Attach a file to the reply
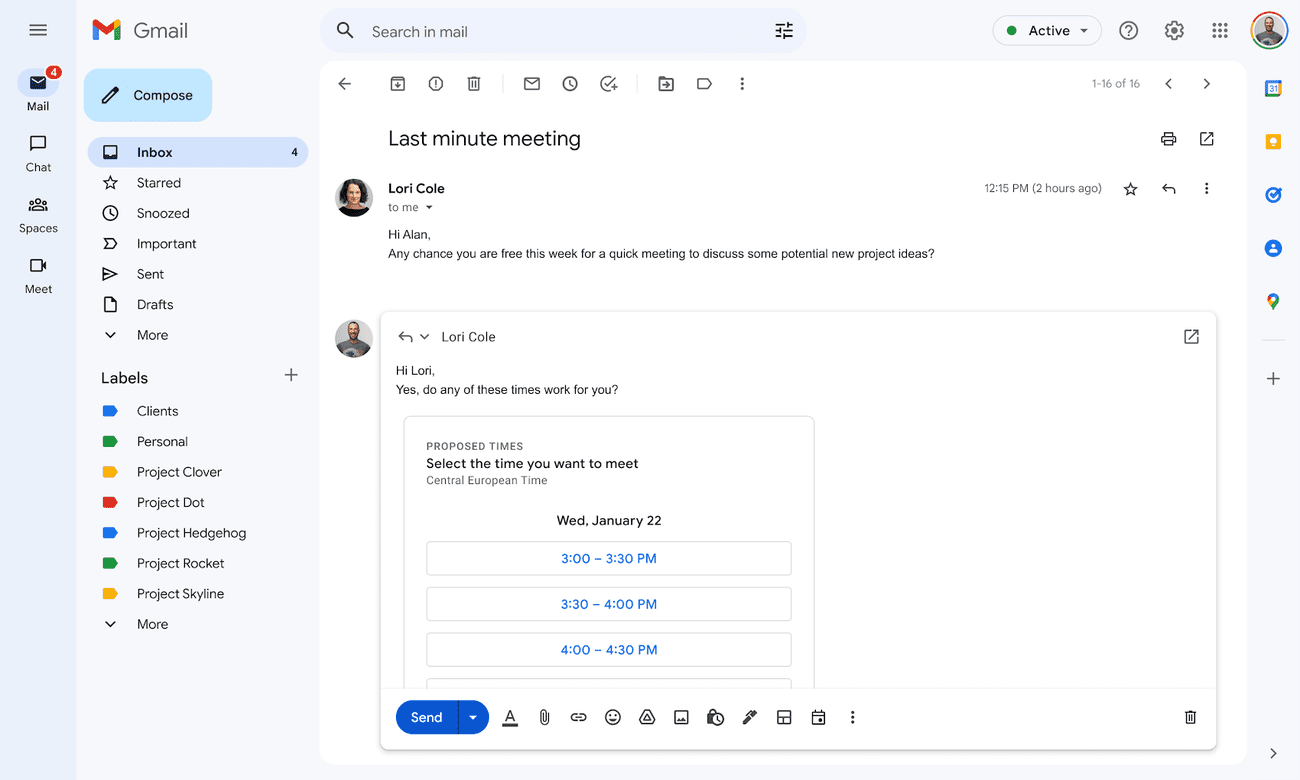The width and height of the screenshot is (1300, 780). point(544,717)
